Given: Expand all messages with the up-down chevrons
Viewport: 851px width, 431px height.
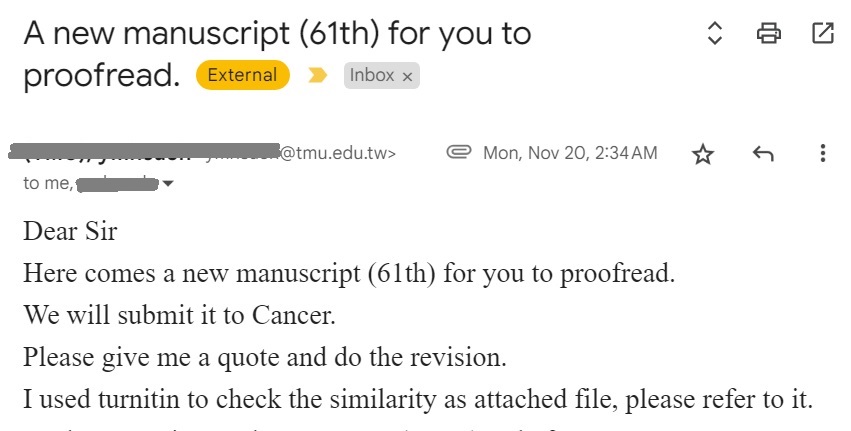Looking at the screenshot, I should pyautogui.click(x=714, y=34).
